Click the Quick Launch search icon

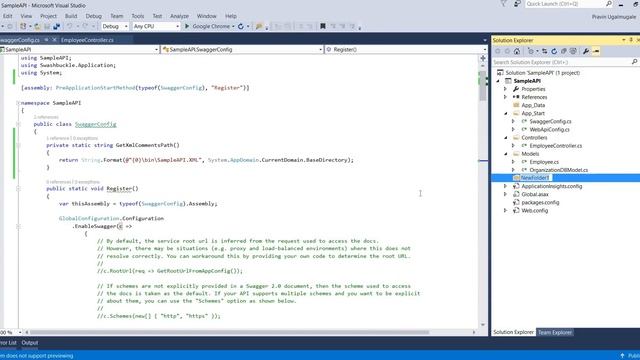click(609, 4)
